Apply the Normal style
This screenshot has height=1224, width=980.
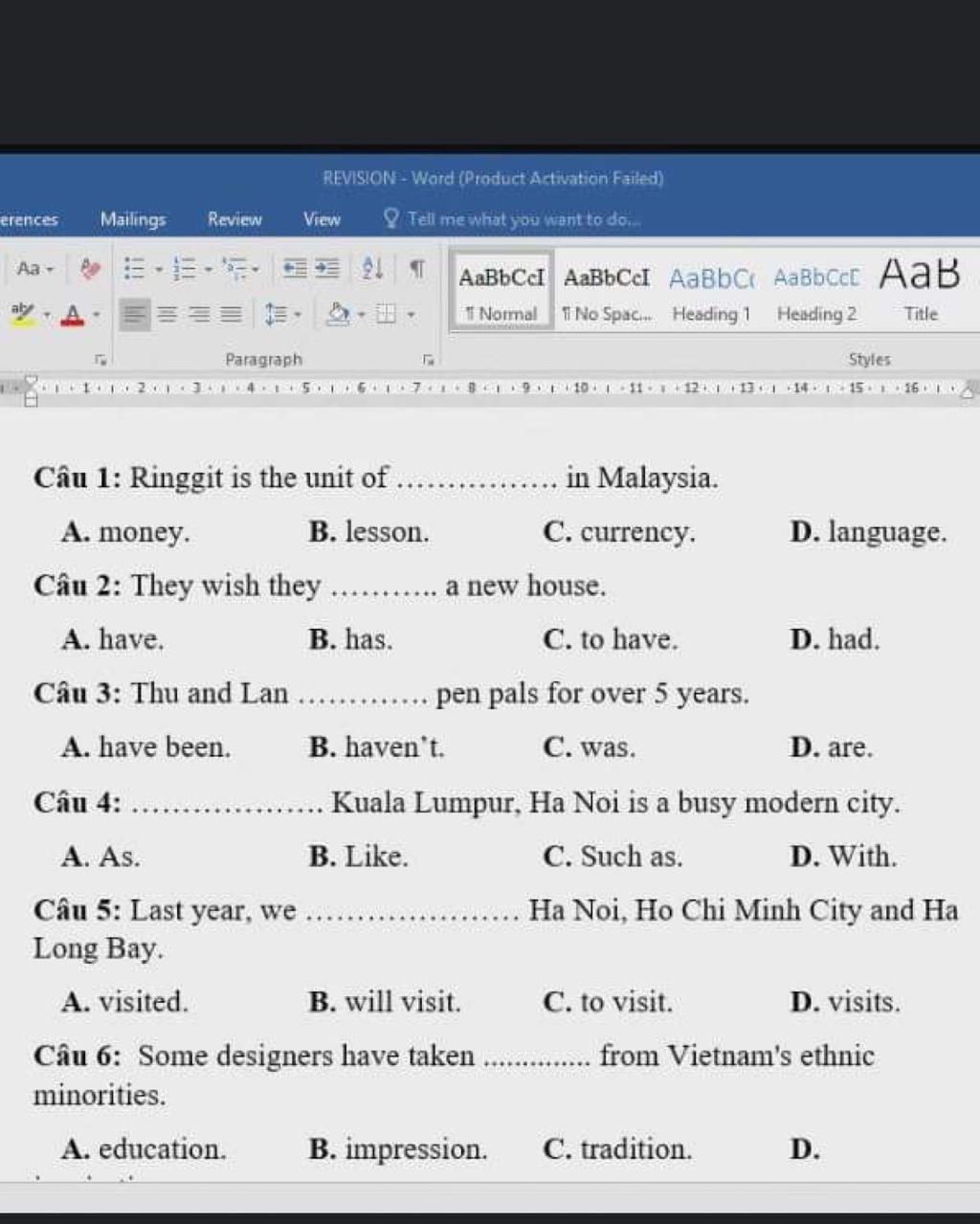[501, 291]
